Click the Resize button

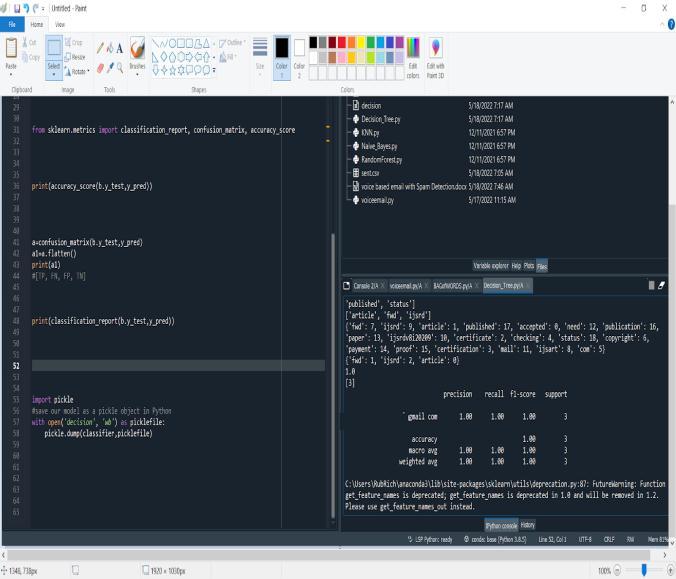75,57
